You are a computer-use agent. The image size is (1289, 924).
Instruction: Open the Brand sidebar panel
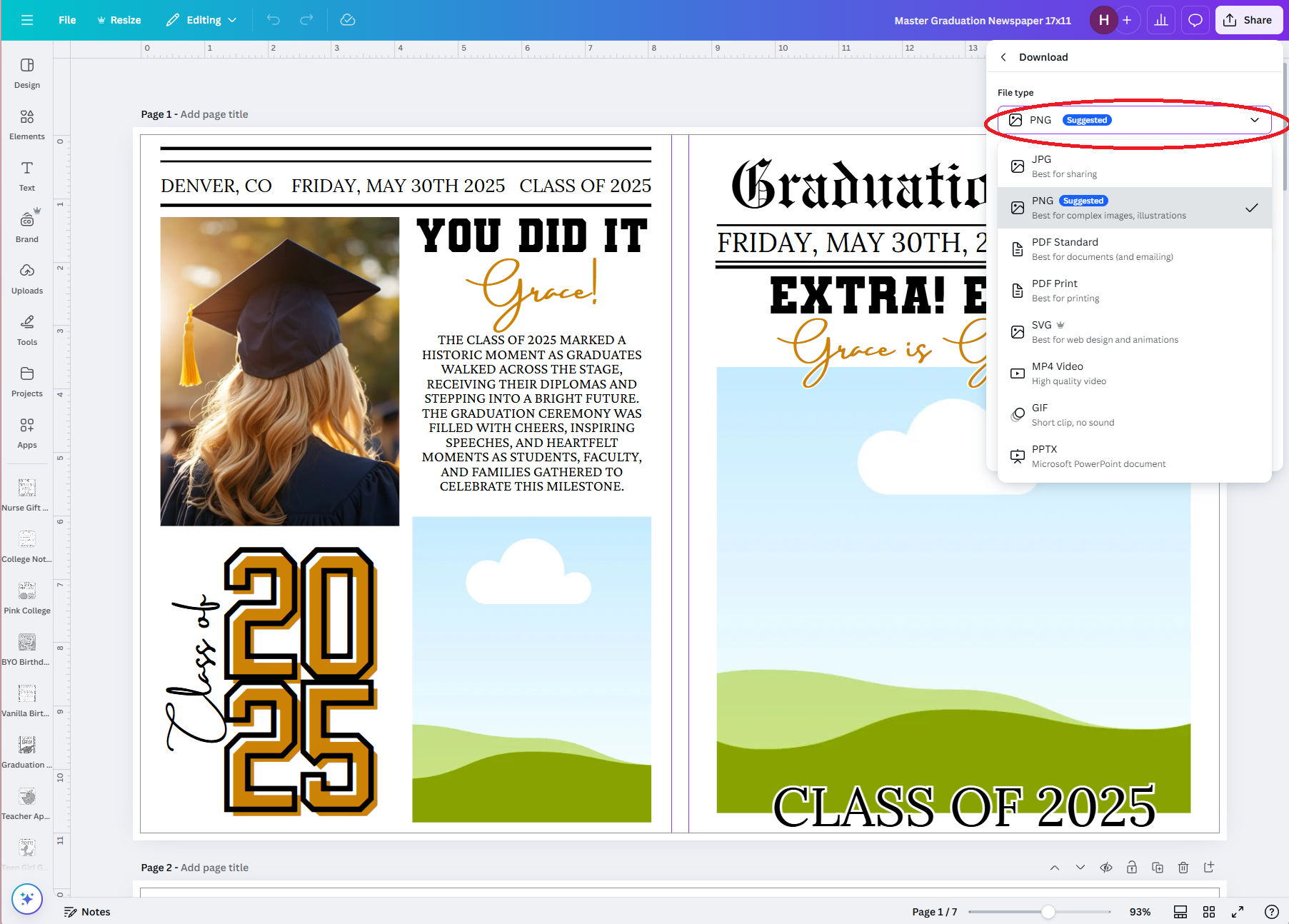27,227
